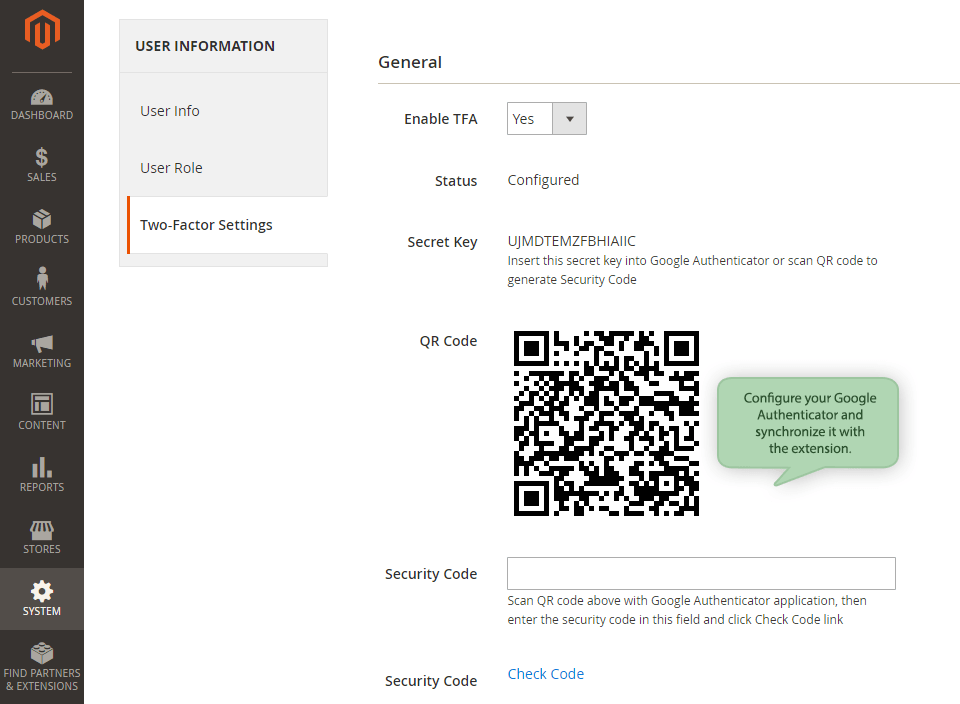The width and height of the screenshot is (960, 704).
Task: Click the Magento logo icon
Action: (42, 29)
